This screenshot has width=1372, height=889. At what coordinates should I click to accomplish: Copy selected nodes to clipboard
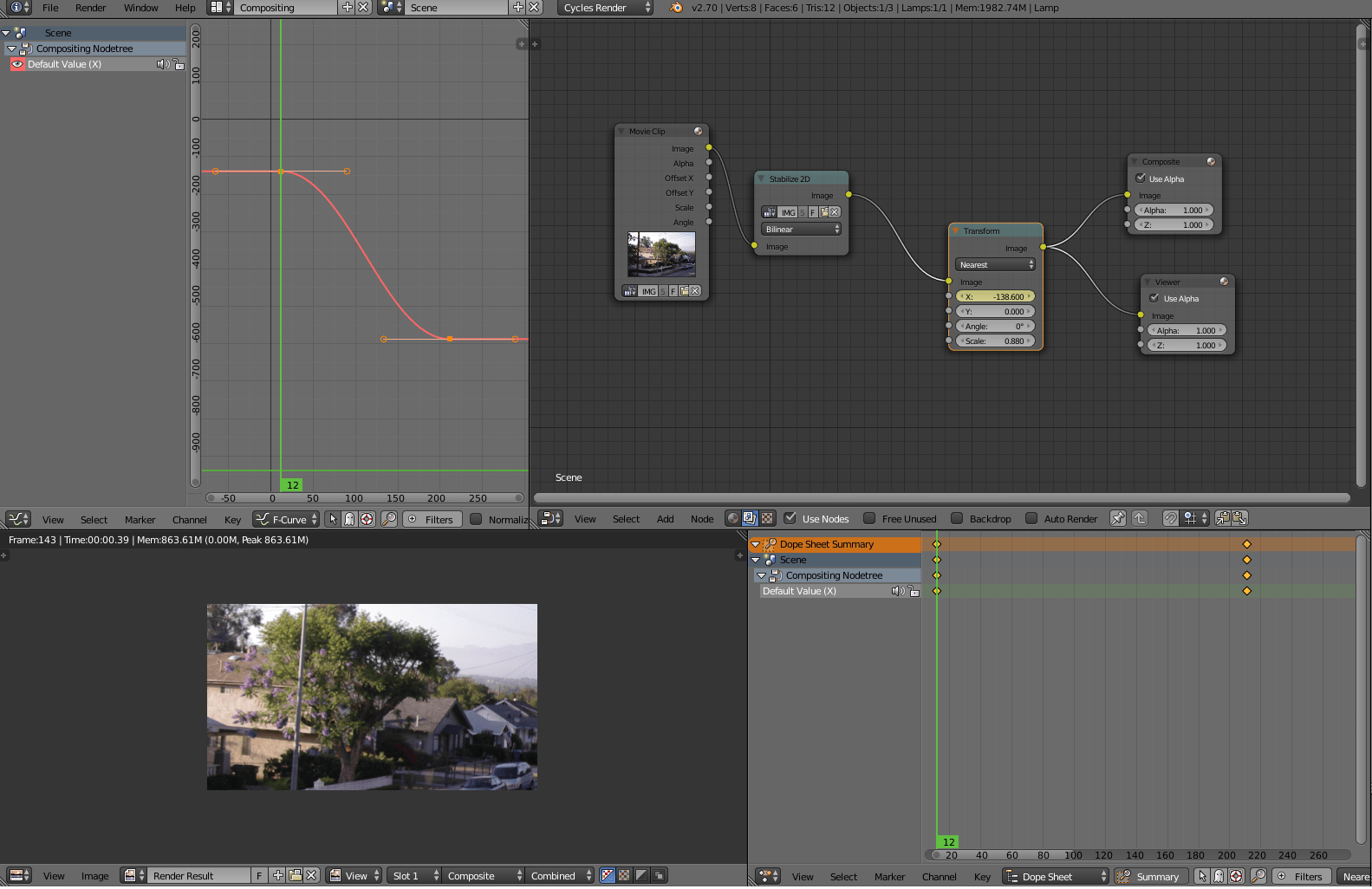pyautogui.click(x=1223, y=519)
